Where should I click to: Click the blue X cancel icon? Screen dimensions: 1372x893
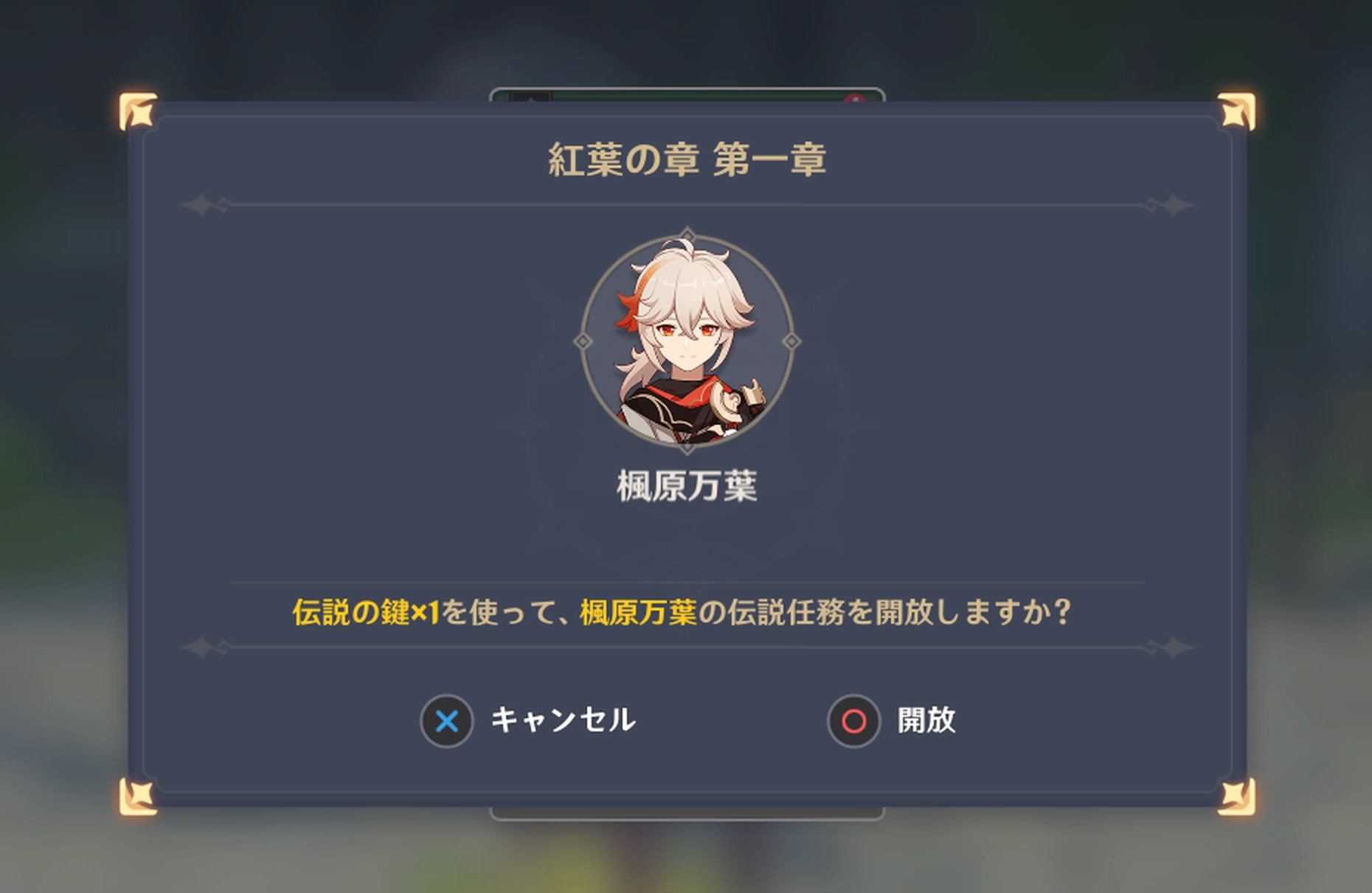(x=446, y=721)
